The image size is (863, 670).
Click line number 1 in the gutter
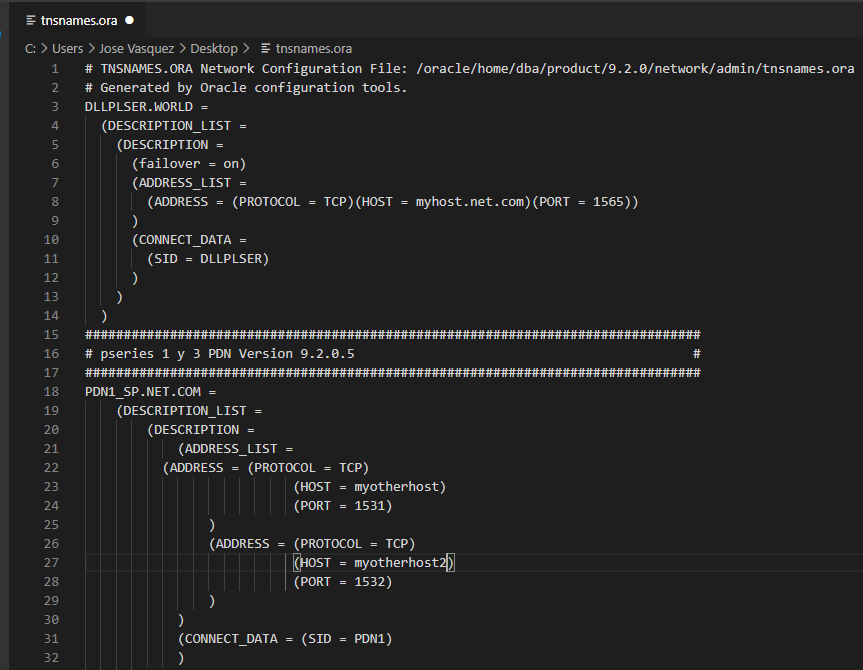coord(53,68)
